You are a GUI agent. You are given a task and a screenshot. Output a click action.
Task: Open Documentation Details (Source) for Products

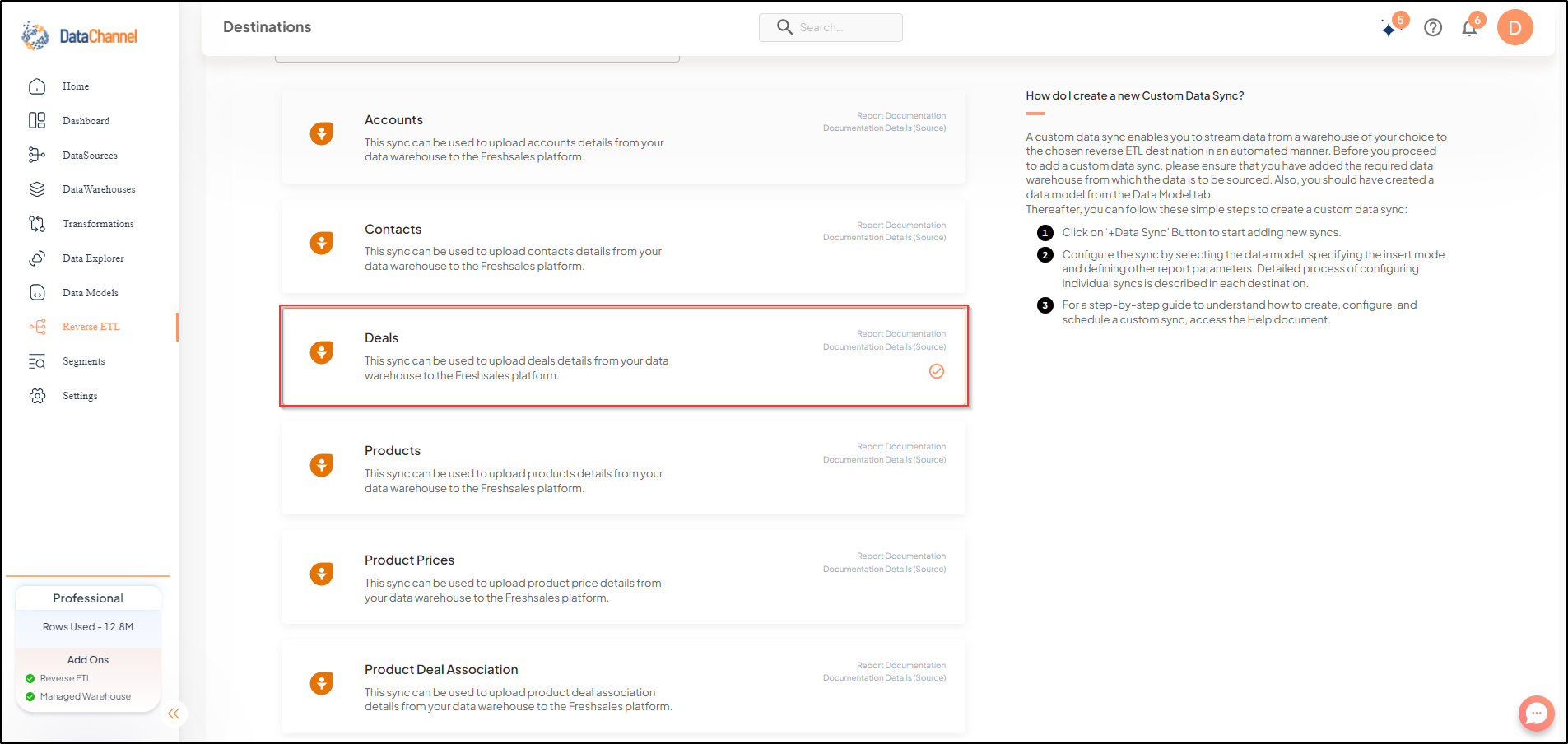point(885,460)
